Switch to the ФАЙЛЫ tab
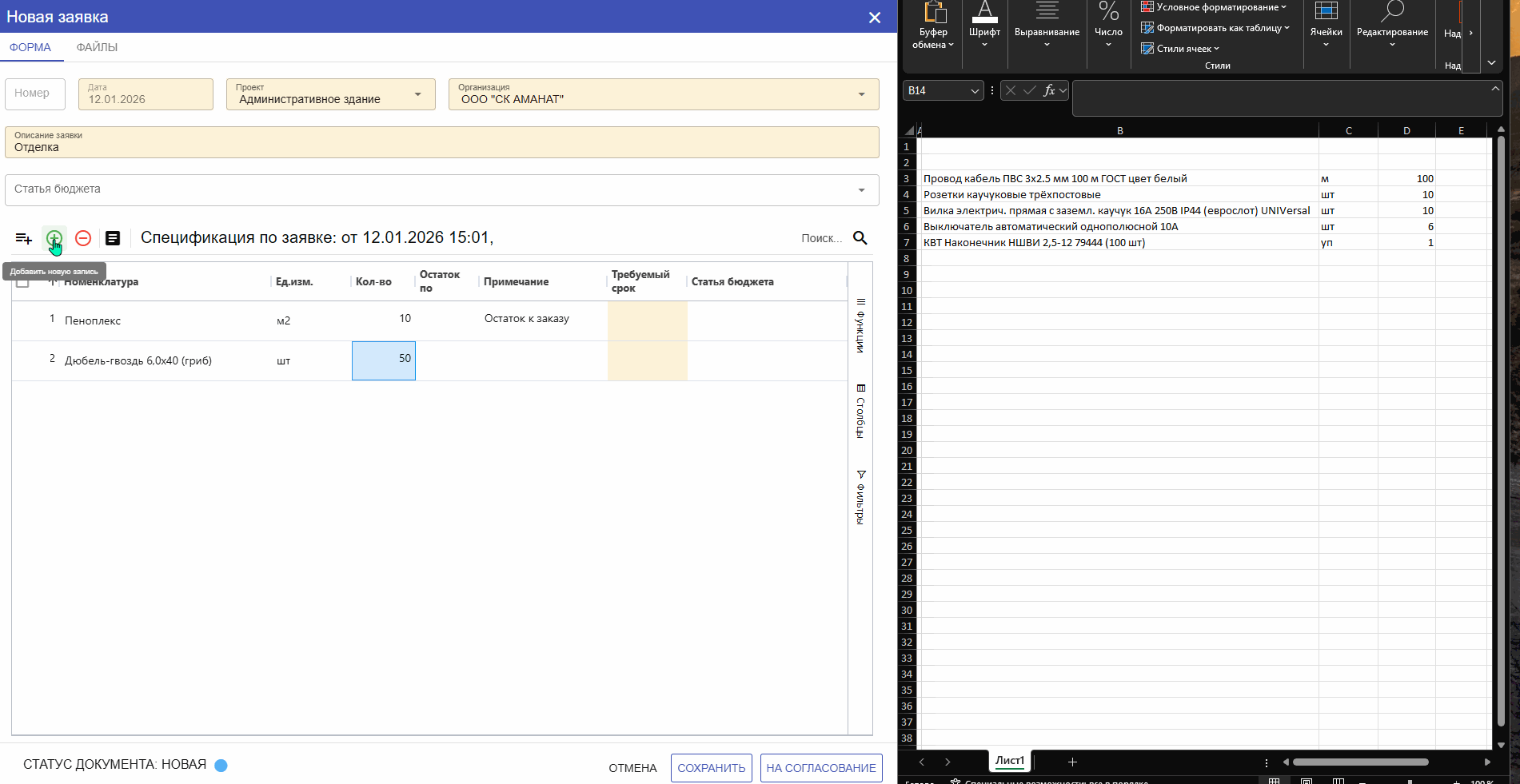This screenshot has width=1520, height=784. [x=97, y=47]
